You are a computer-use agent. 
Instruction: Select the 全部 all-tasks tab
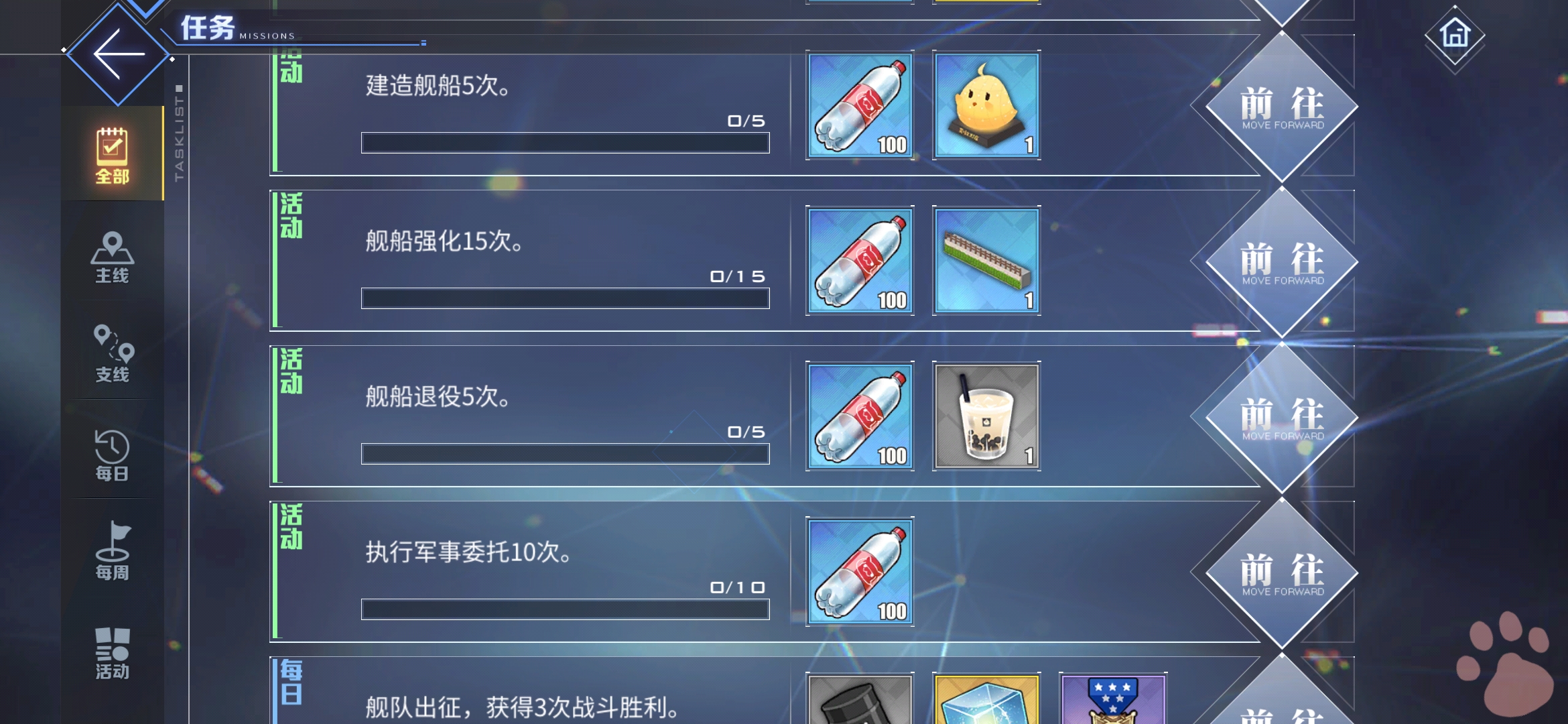pyautogui.click(x=112, y=154)
